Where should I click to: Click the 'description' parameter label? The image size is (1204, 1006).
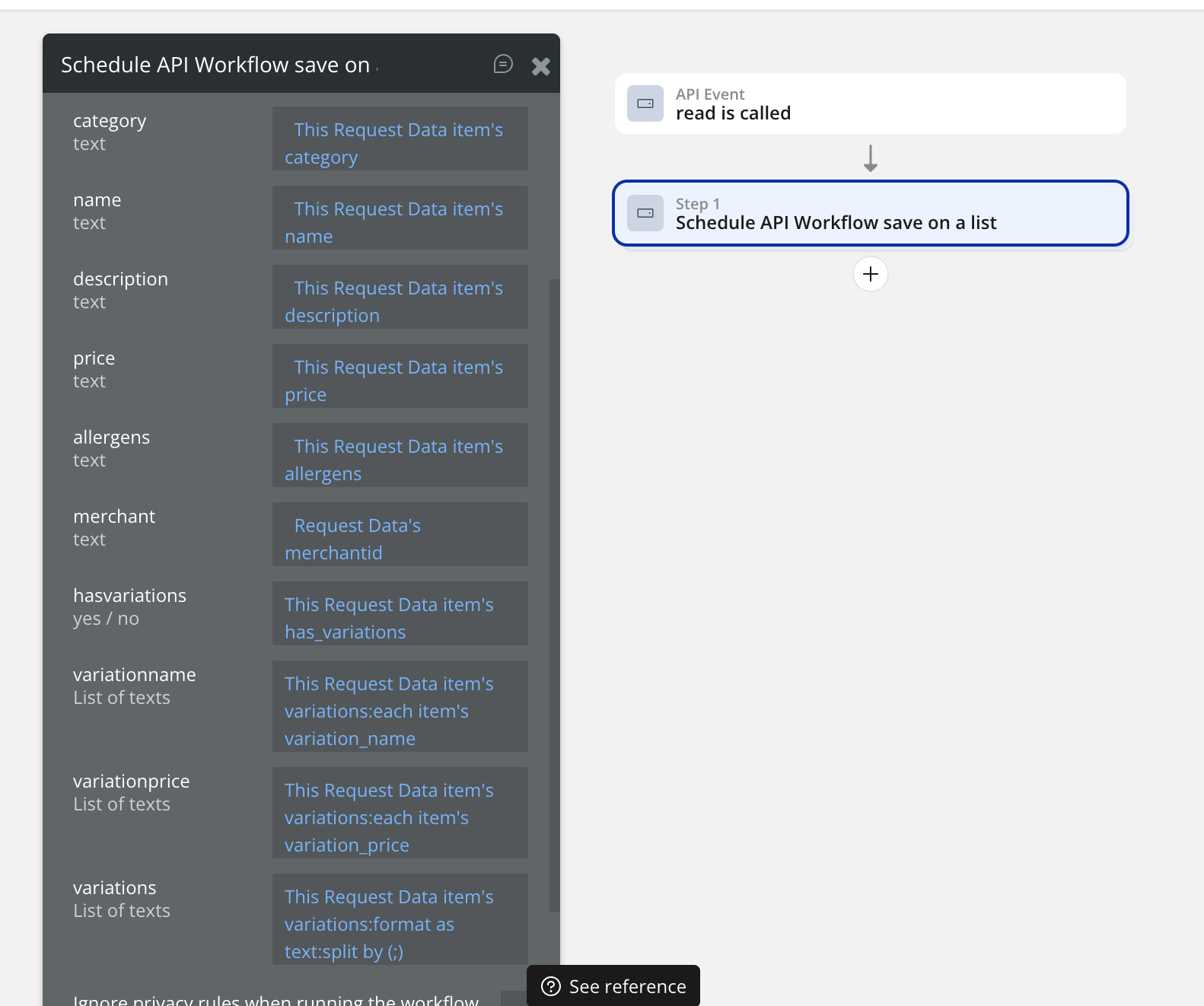pyautogui.click(x=120, y=279)
